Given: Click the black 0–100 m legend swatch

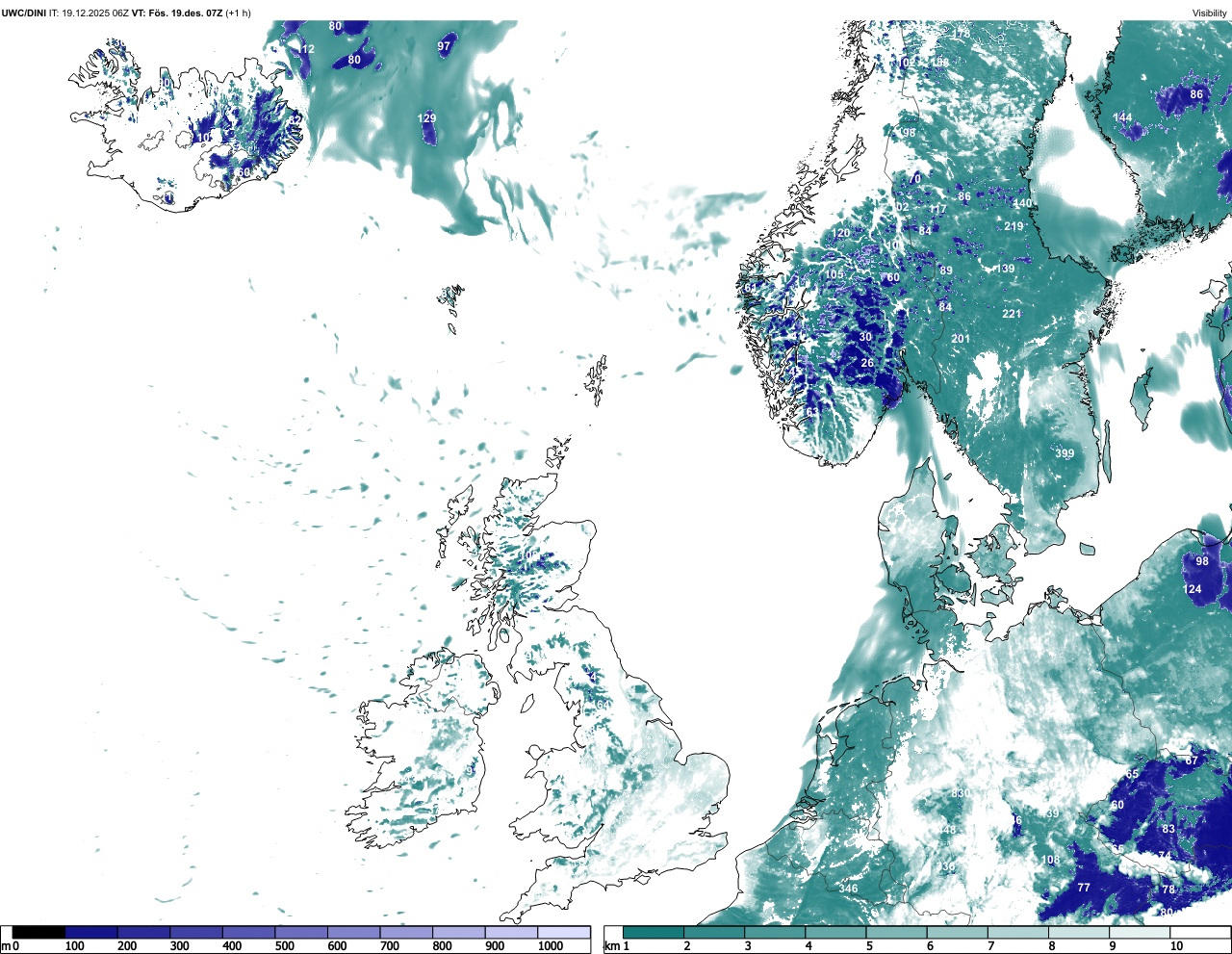Looking at the screenshot, I should pyautogui.click(x=38, y=932).
